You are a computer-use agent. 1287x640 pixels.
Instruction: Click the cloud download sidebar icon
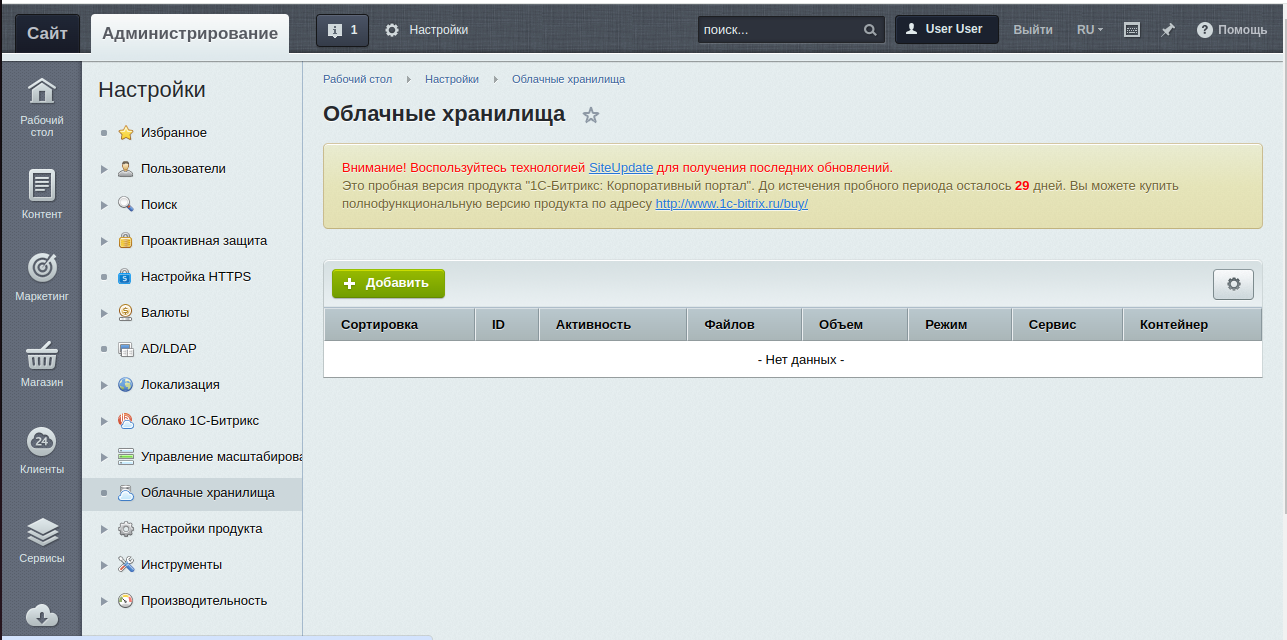[x=41, y=616]
